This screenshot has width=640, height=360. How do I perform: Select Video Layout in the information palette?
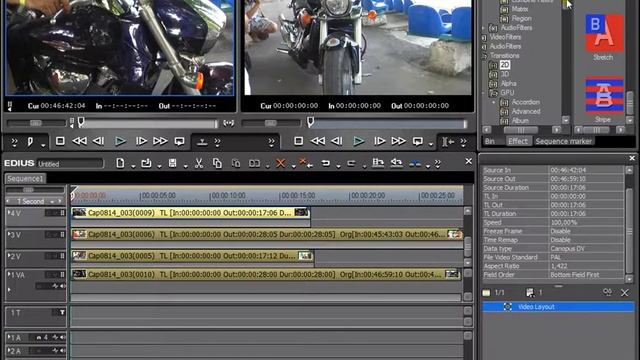(x=558, y=307)
